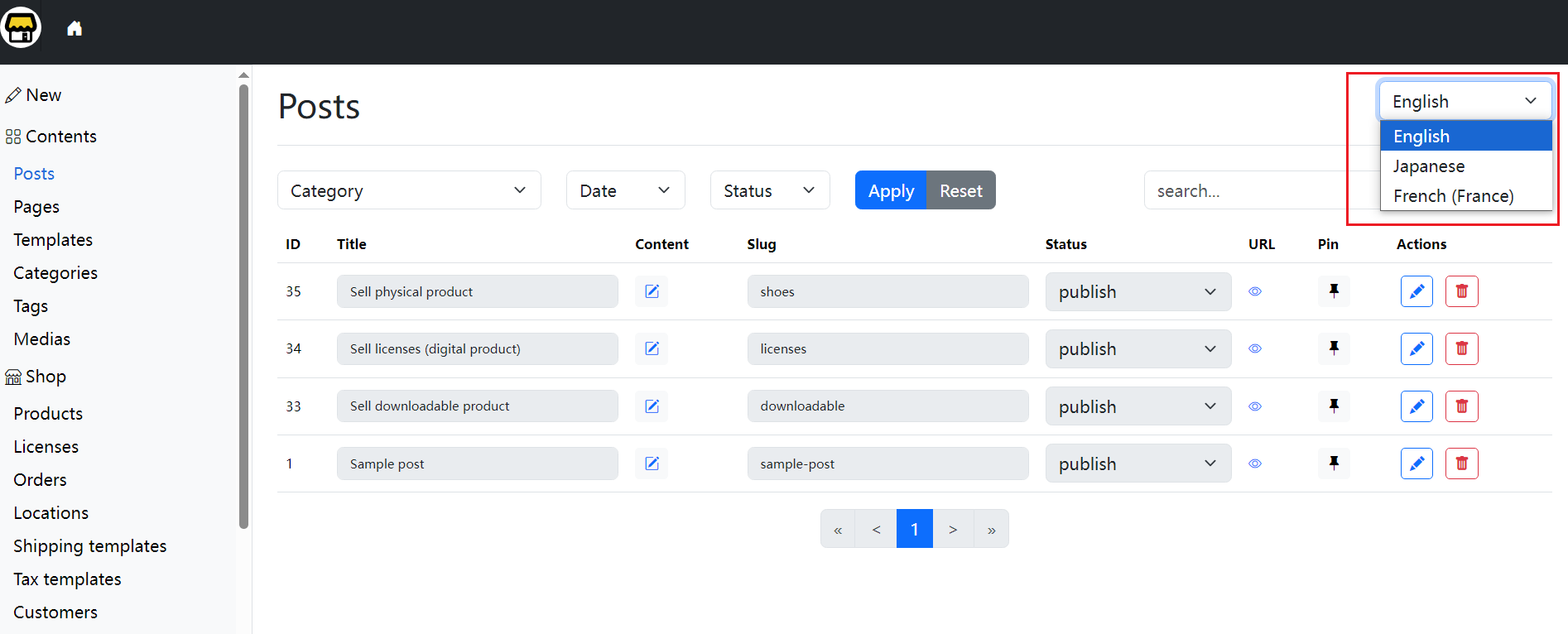Edit post 35 with the pencil button
This screenshot has height=634, width=1568.
coord(1416,291)
